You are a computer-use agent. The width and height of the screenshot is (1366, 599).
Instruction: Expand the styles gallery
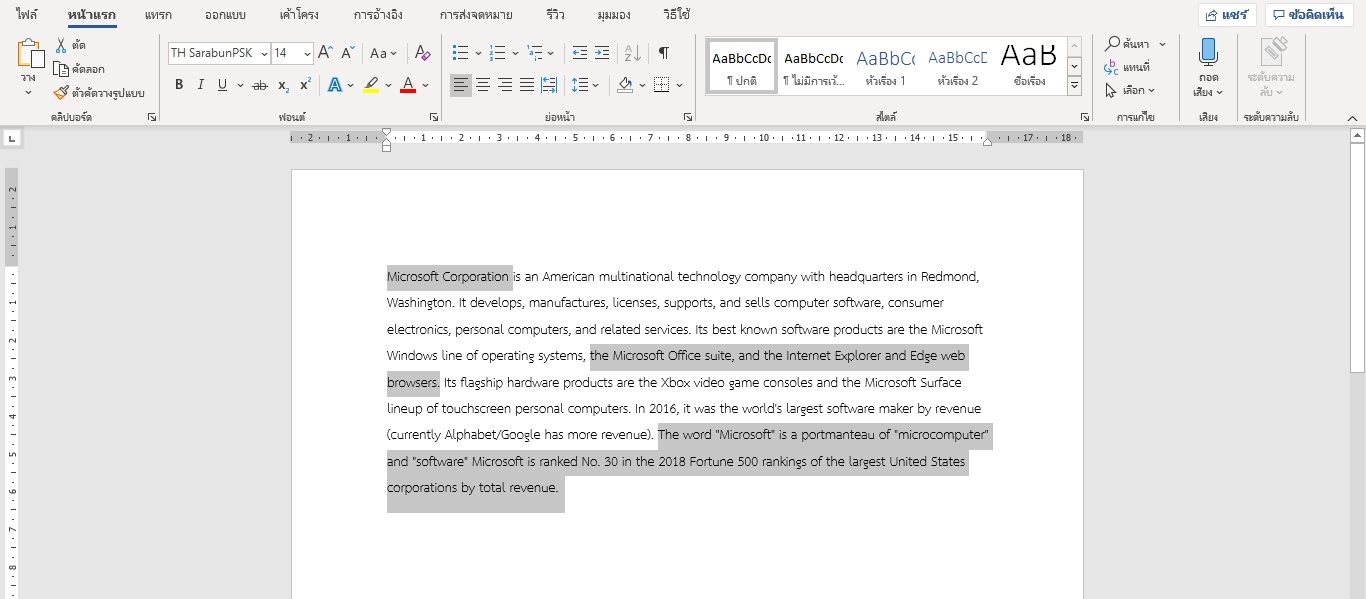(x=1073, y=87)
